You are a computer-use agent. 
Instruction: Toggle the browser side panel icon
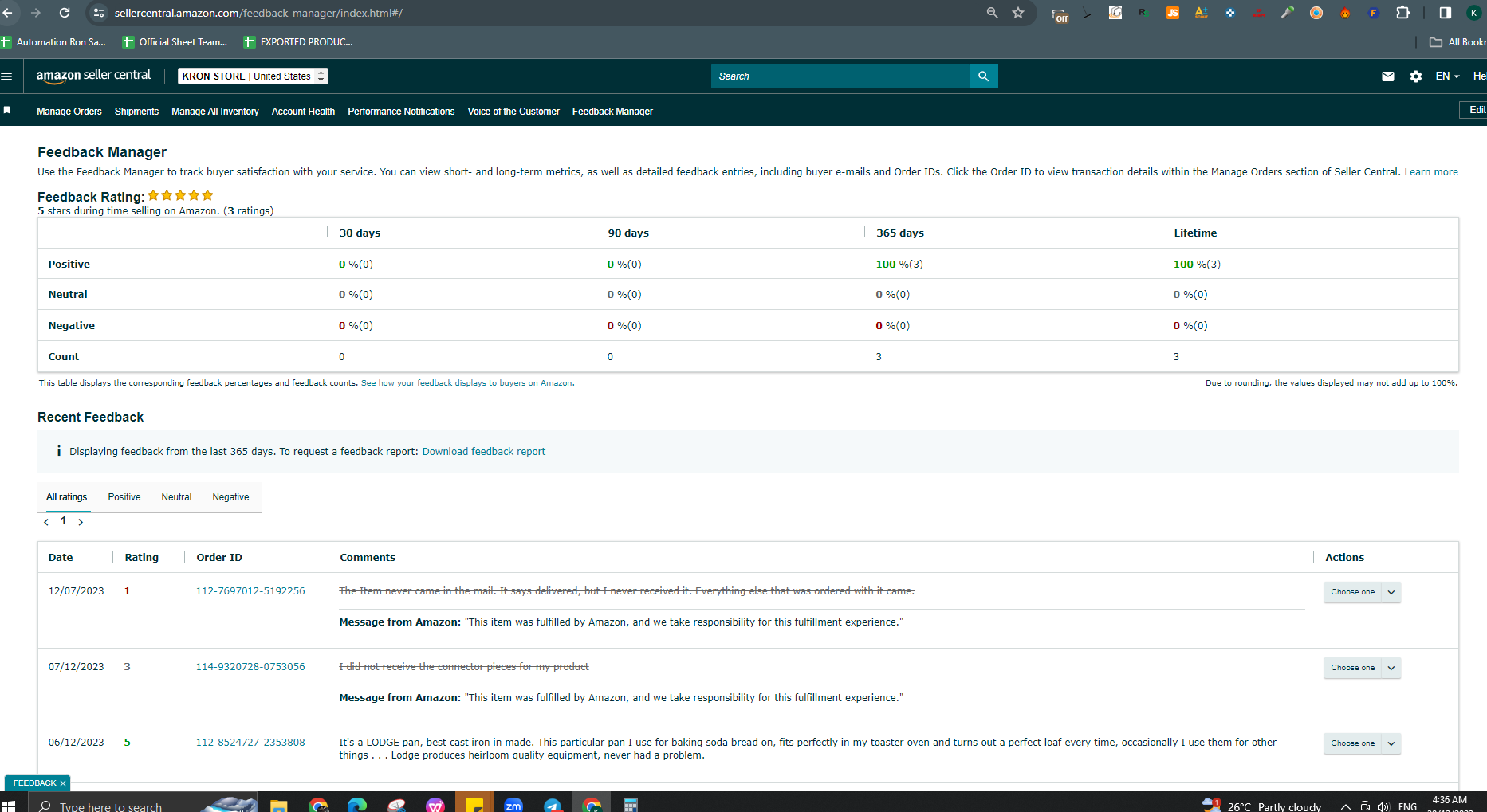(x=1445, y=13)
